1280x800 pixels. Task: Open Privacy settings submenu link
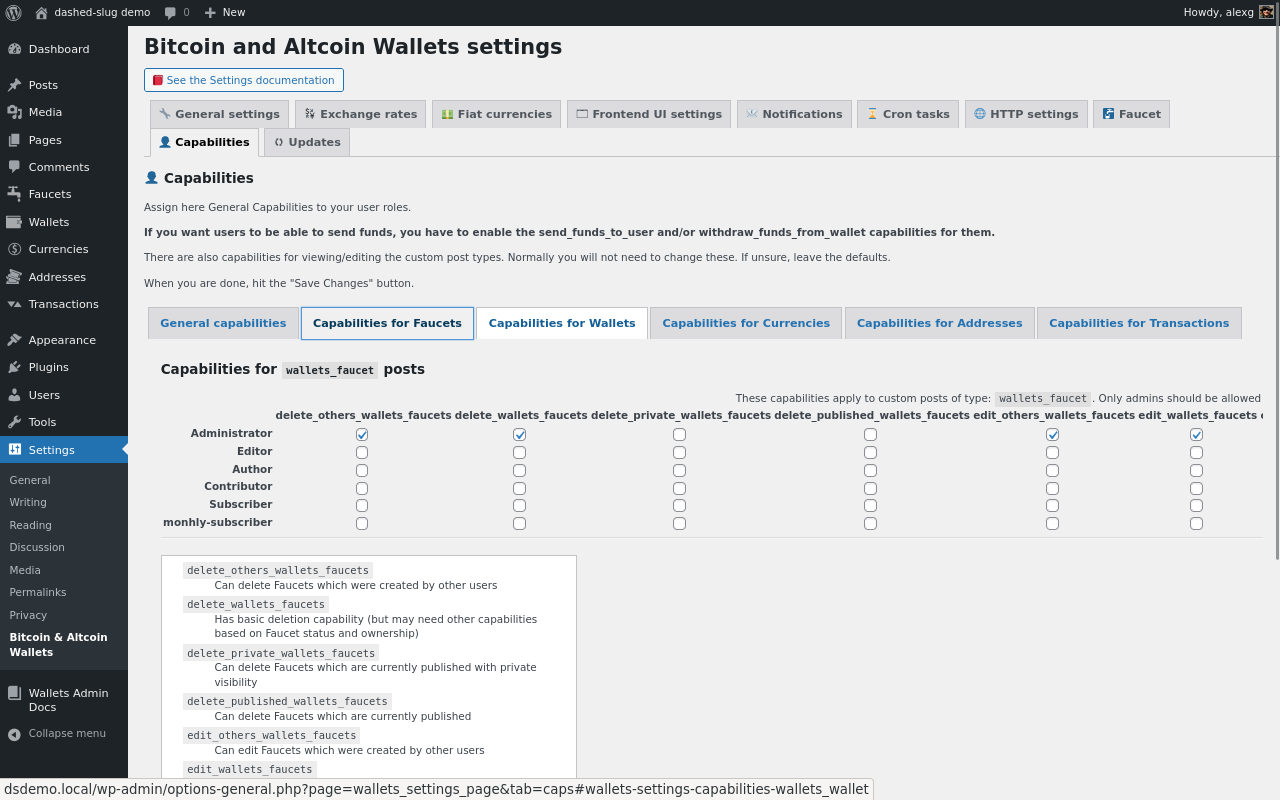click(28, 615)
